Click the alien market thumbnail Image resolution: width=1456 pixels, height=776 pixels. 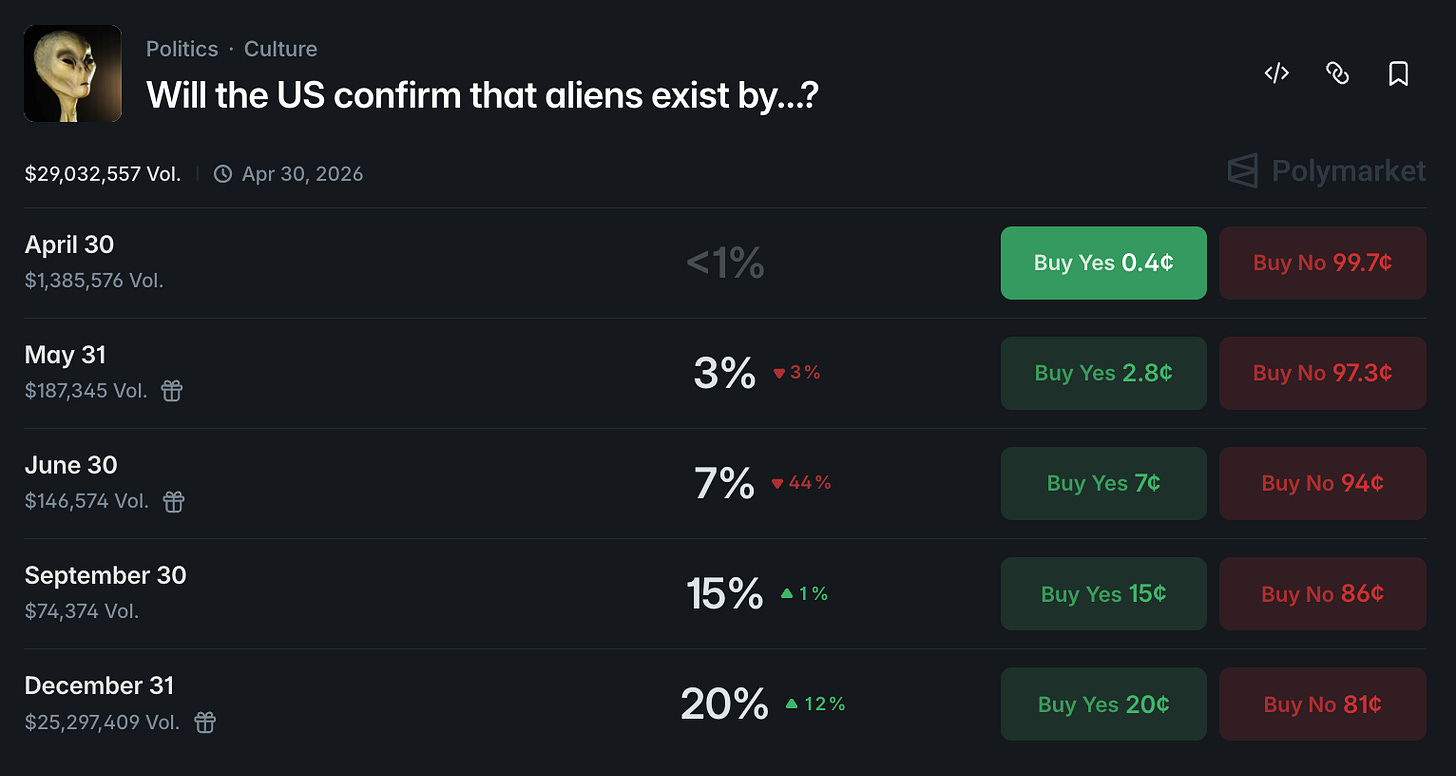pyautogui.click(x=72, y=72)
